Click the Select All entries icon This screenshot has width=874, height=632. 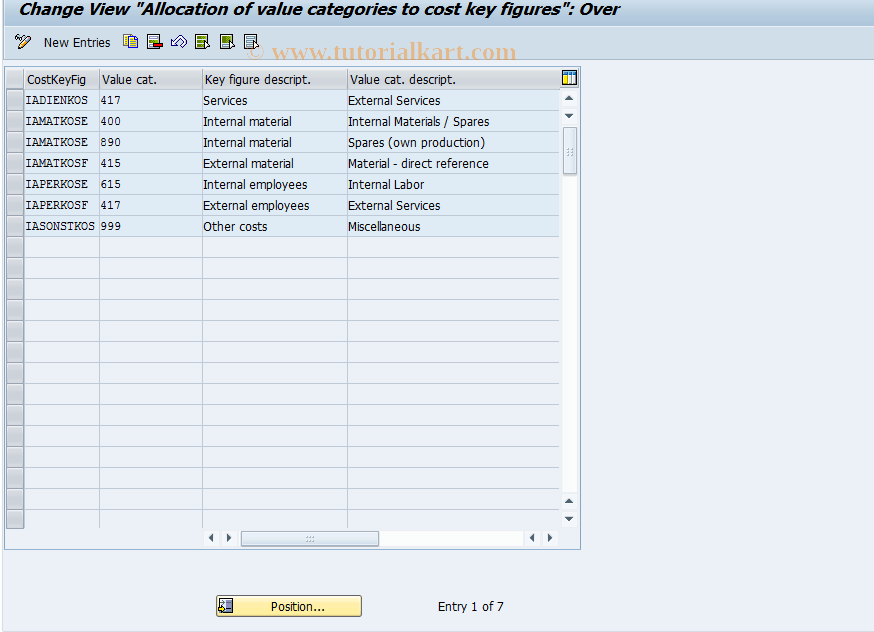pos(202,42)
